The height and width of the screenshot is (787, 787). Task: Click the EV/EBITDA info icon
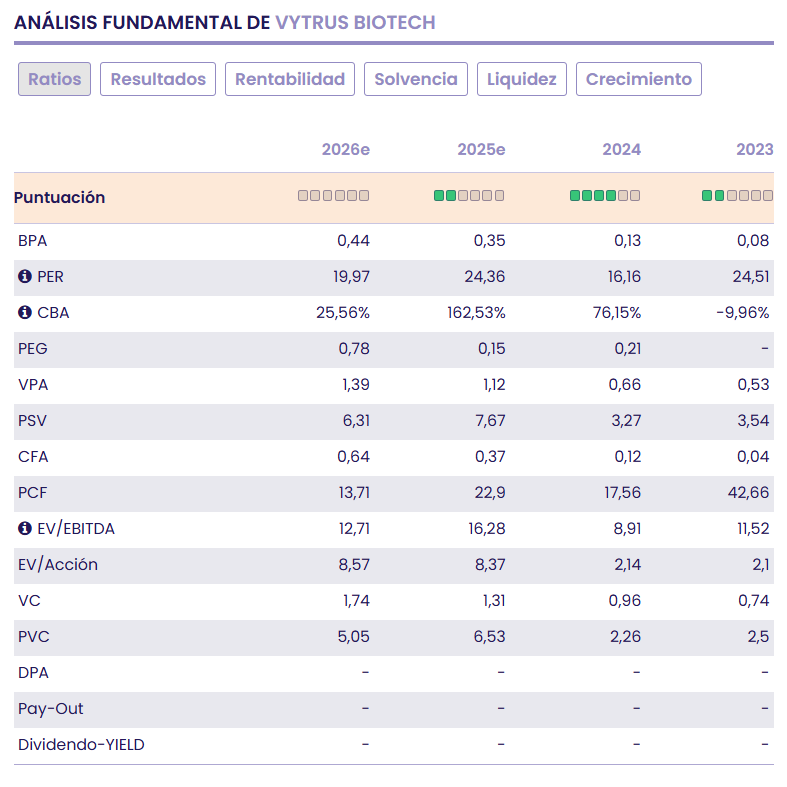point(25,529)
